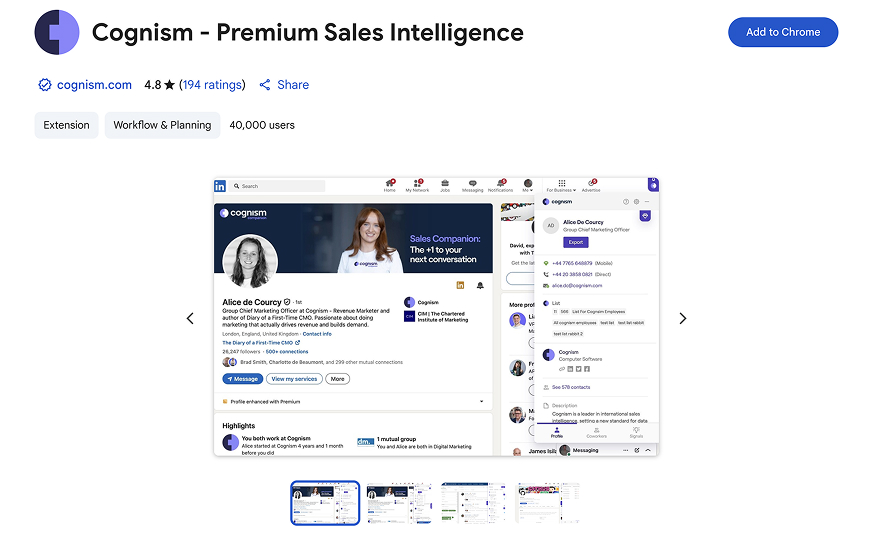This screenshot has width=878, height=543.
Task: Click the main LinkedIn preview screenshot
Action: coord(436,317)
